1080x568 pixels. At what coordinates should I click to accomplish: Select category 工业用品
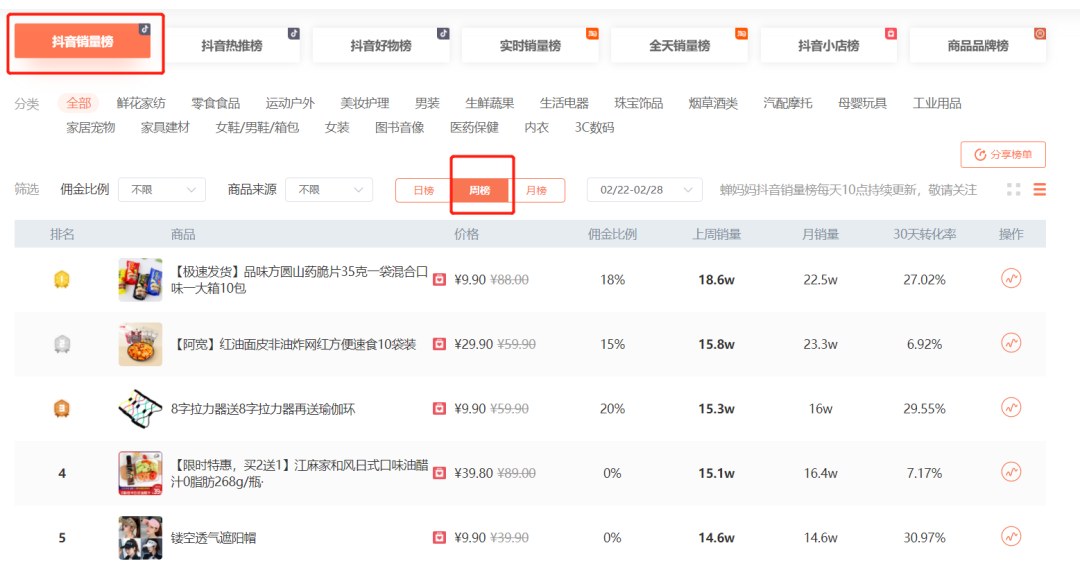(937, 103)
